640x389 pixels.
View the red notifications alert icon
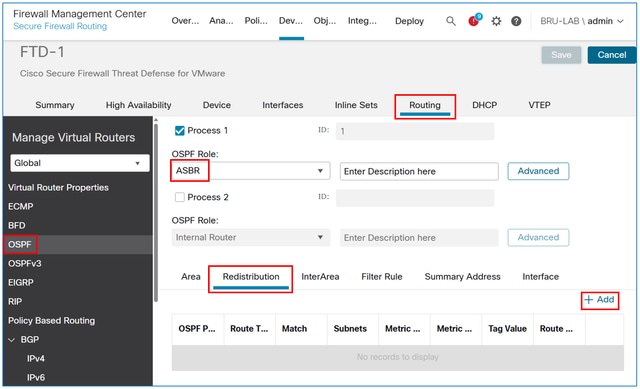pos(474,20)
